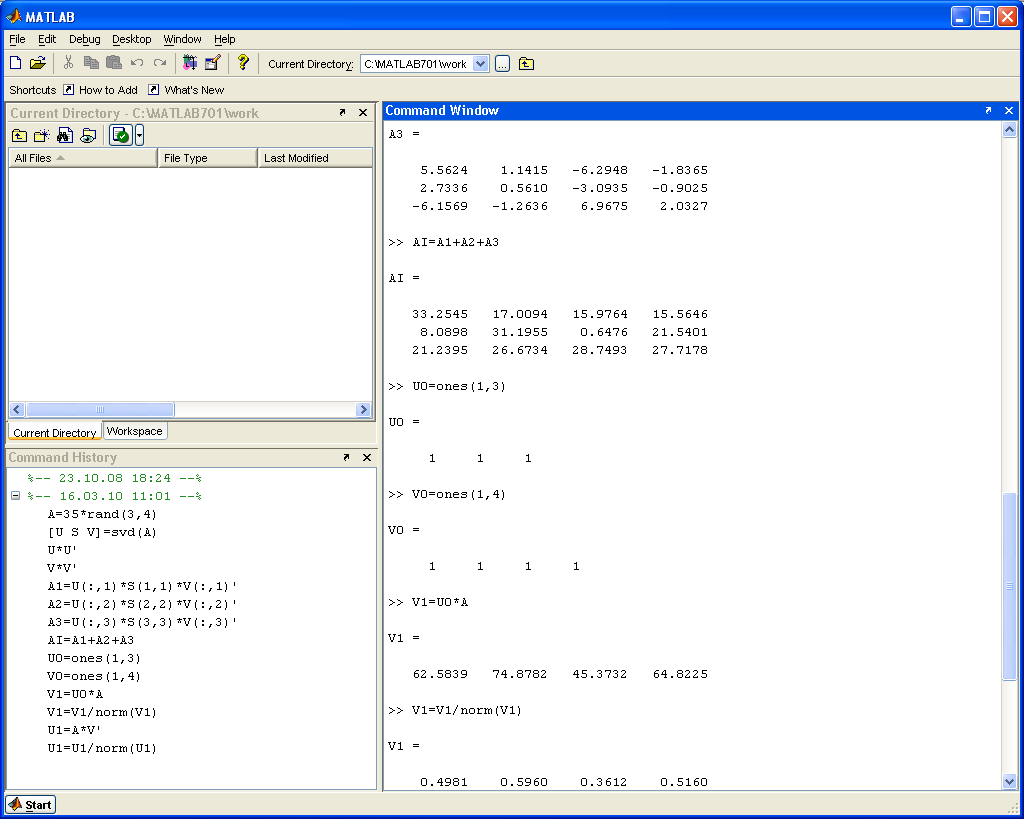The width and height of the screenshot is (1024, 819).
Task: Open the File menu
Action: click(x=17, y=39)
